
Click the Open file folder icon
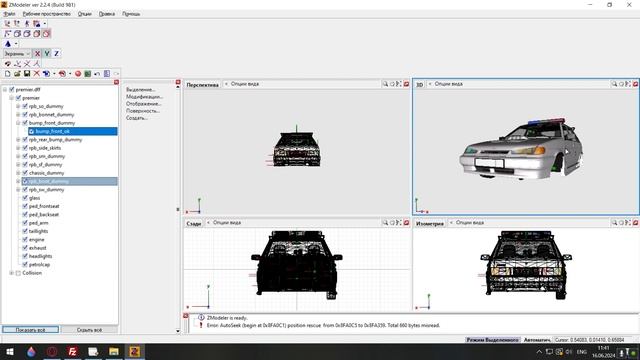(17, 73)
